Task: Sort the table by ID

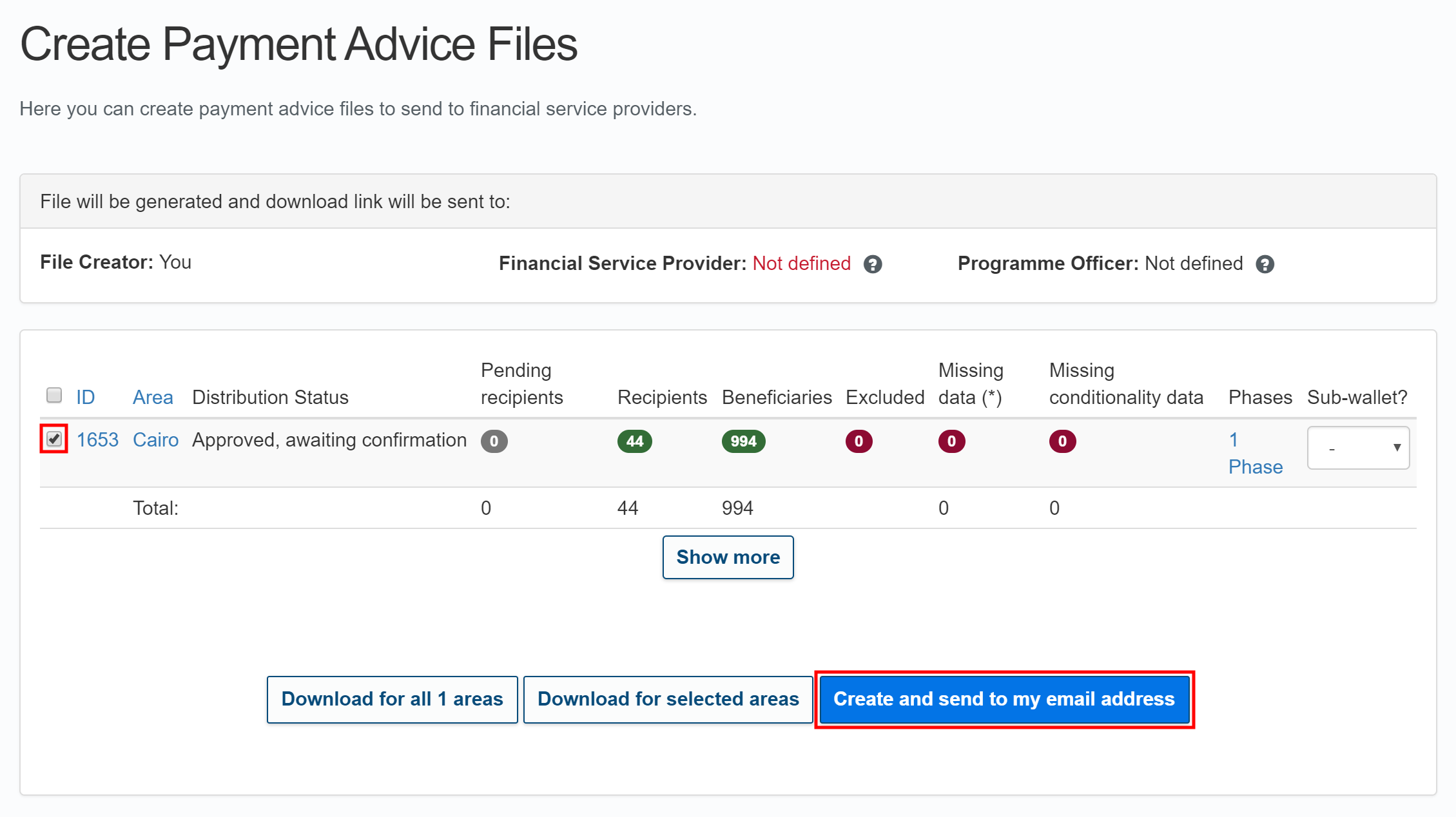Action: pos(86,397)
